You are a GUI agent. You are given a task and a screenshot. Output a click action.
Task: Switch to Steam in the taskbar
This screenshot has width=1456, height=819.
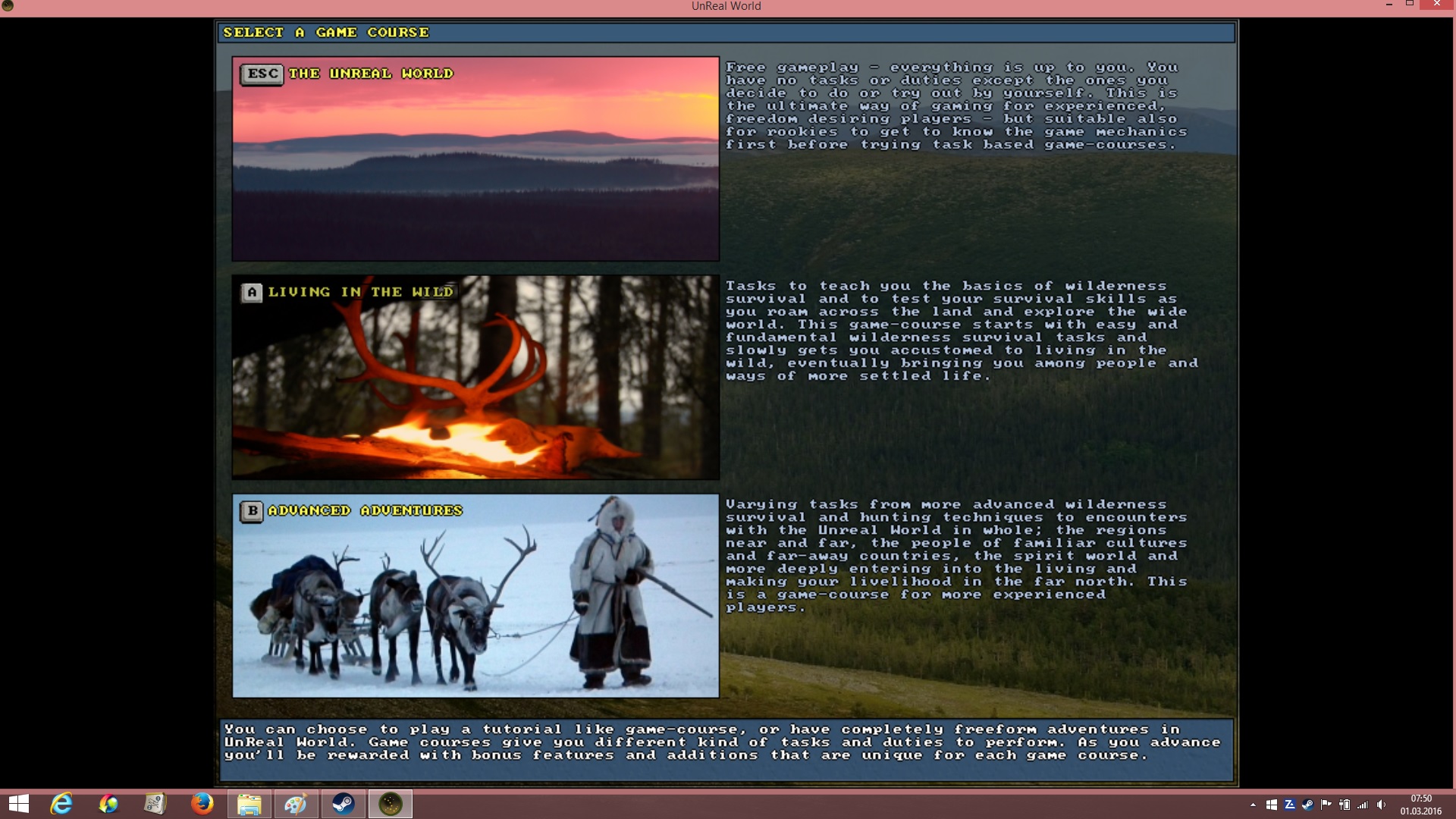coord(343,804)
